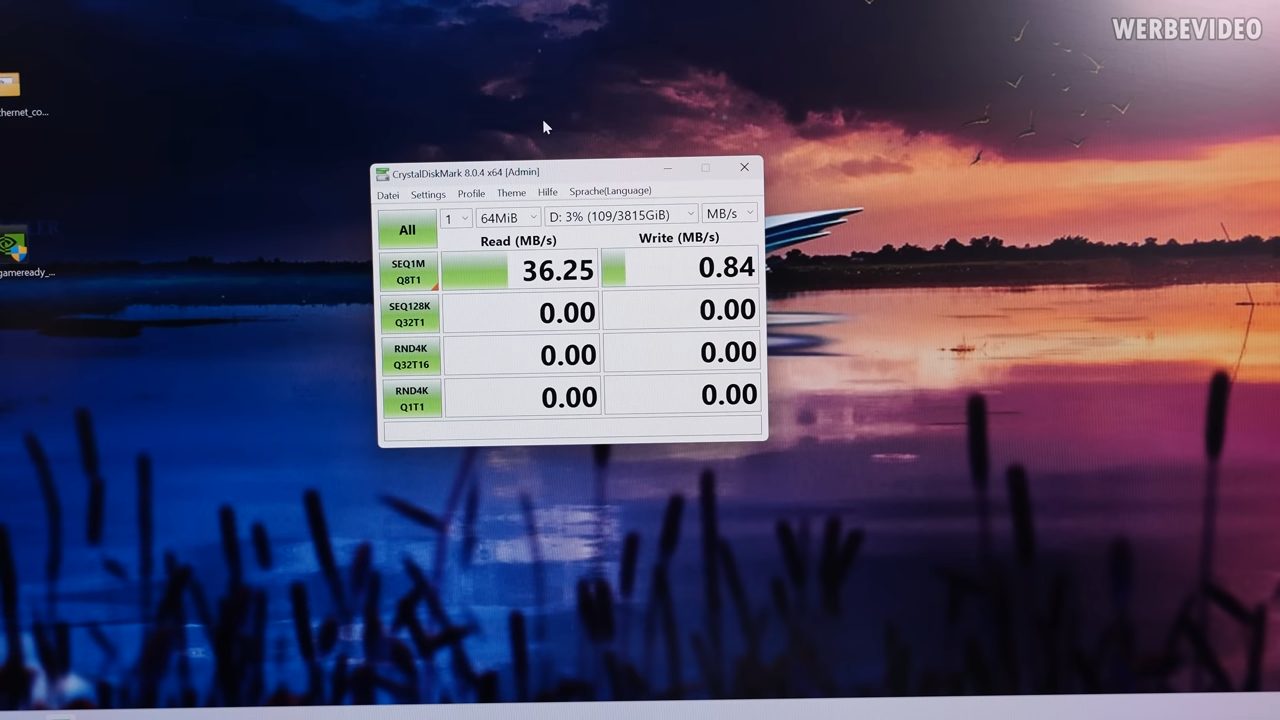Viewport: 1280px width, 720px height.
Task: Open the Profile menu
Action: point(471,194)
